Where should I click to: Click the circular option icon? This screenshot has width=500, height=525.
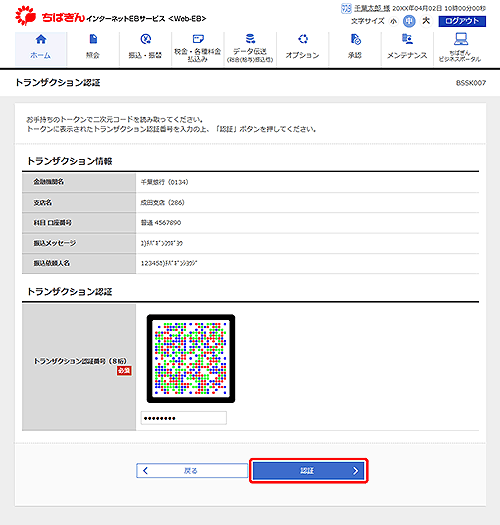tap(303, 39)
